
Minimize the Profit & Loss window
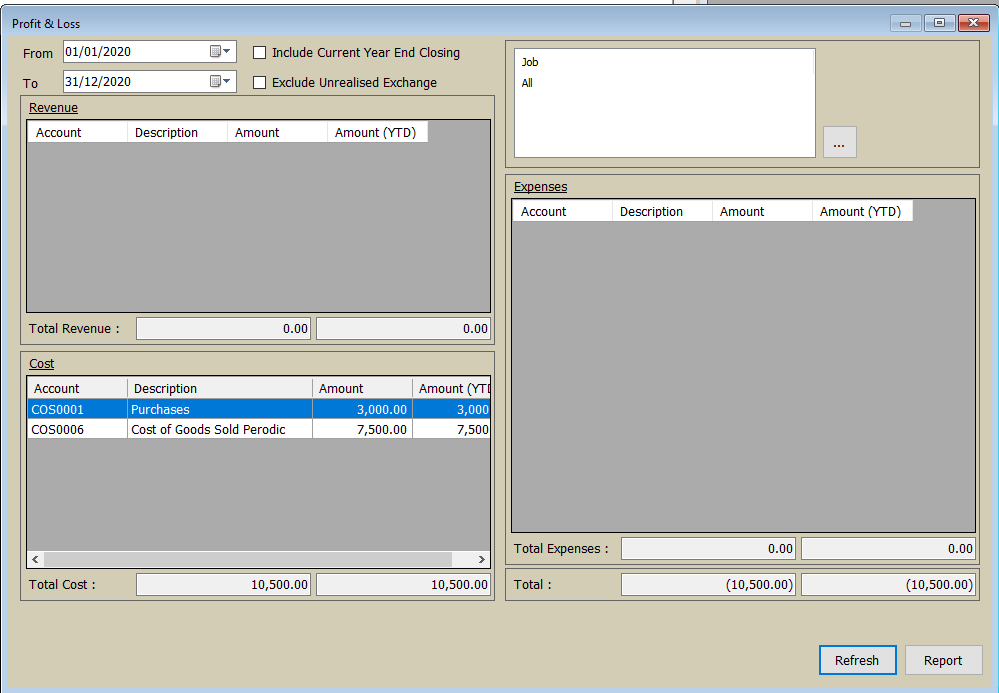tap(906, 23)
